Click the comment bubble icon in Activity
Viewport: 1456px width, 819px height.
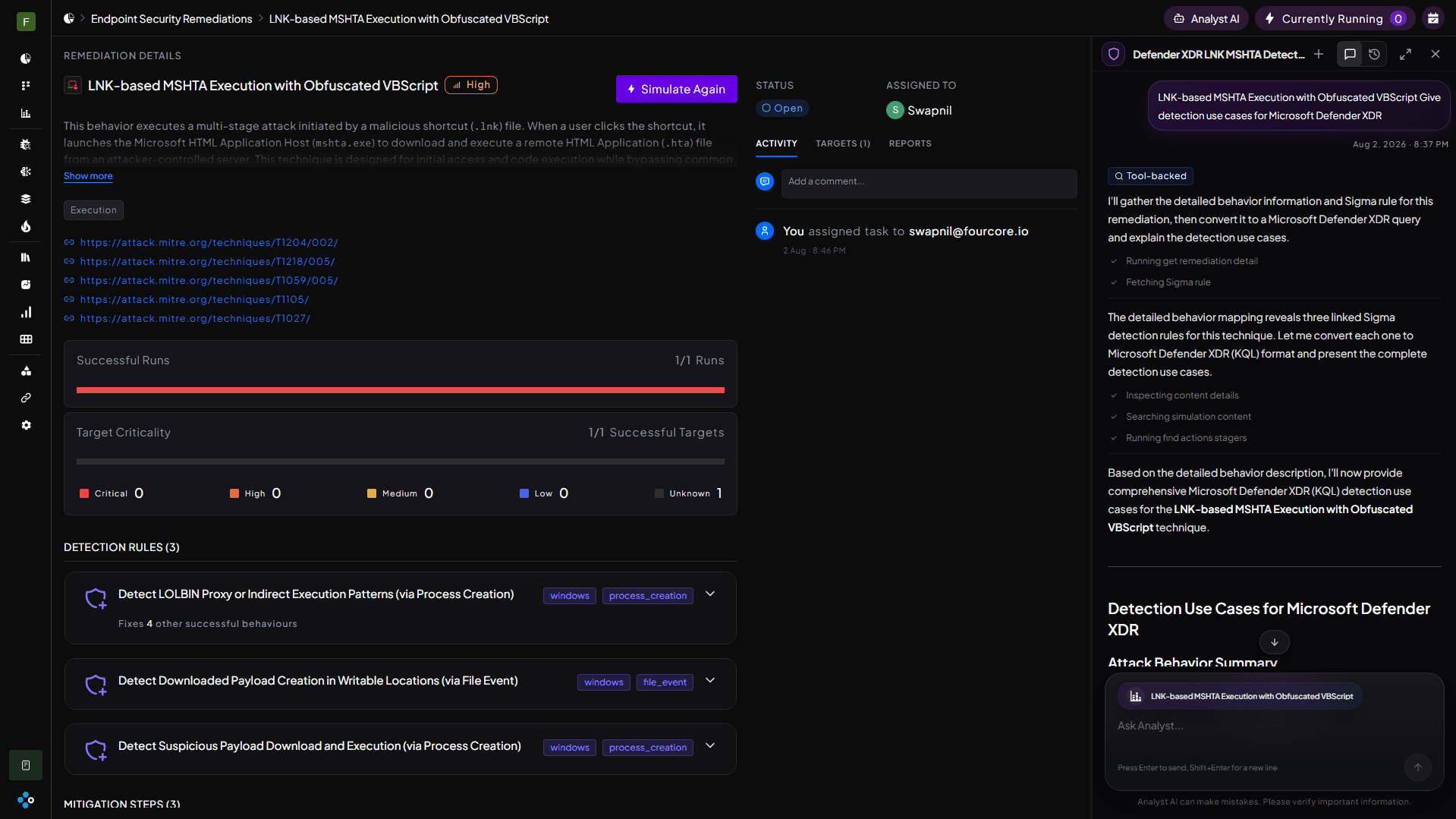[765, 181]
